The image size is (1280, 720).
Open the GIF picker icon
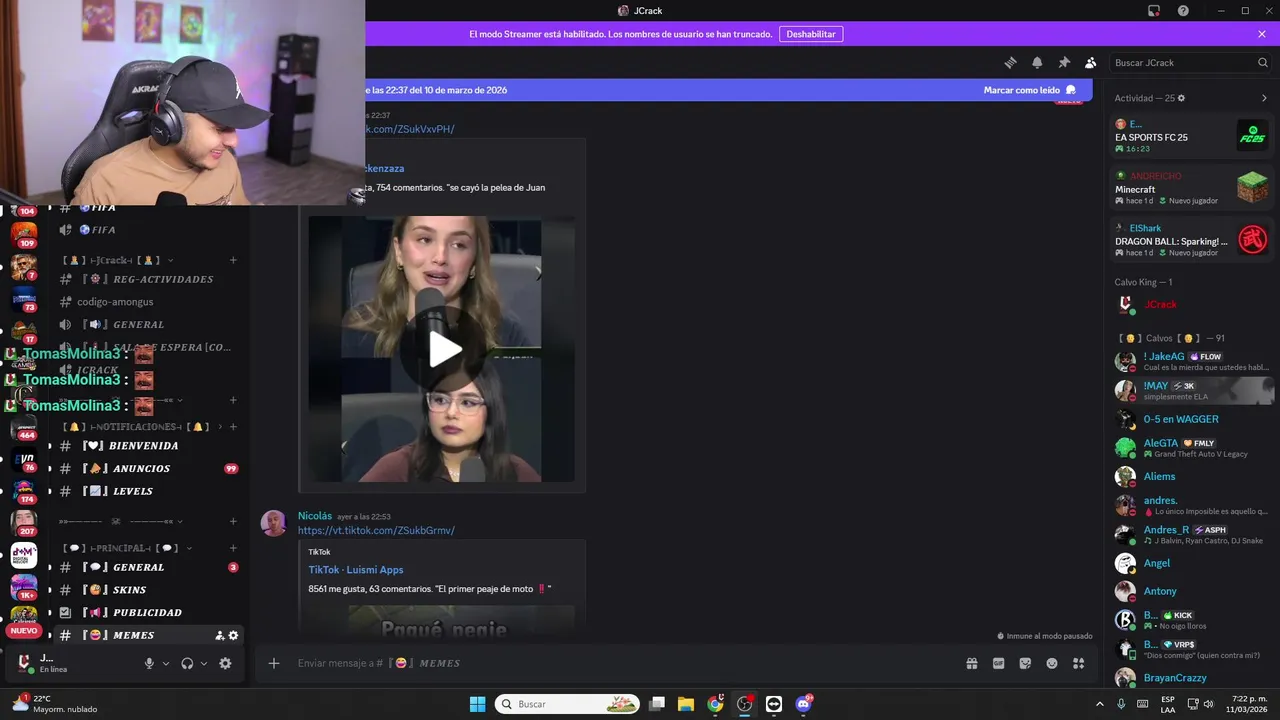[998, 663]
